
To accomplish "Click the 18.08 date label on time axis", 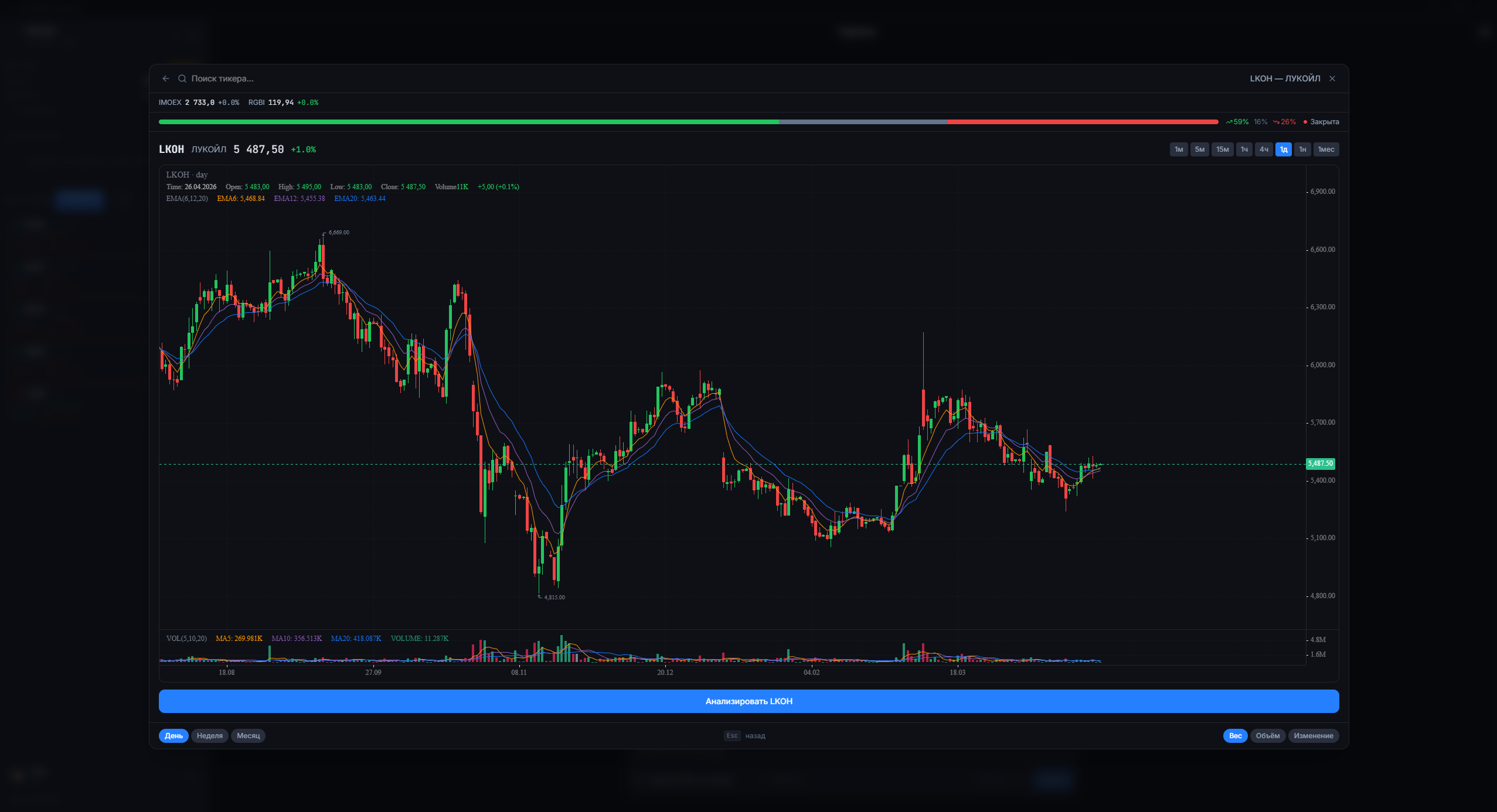I will tap(227, 673).
